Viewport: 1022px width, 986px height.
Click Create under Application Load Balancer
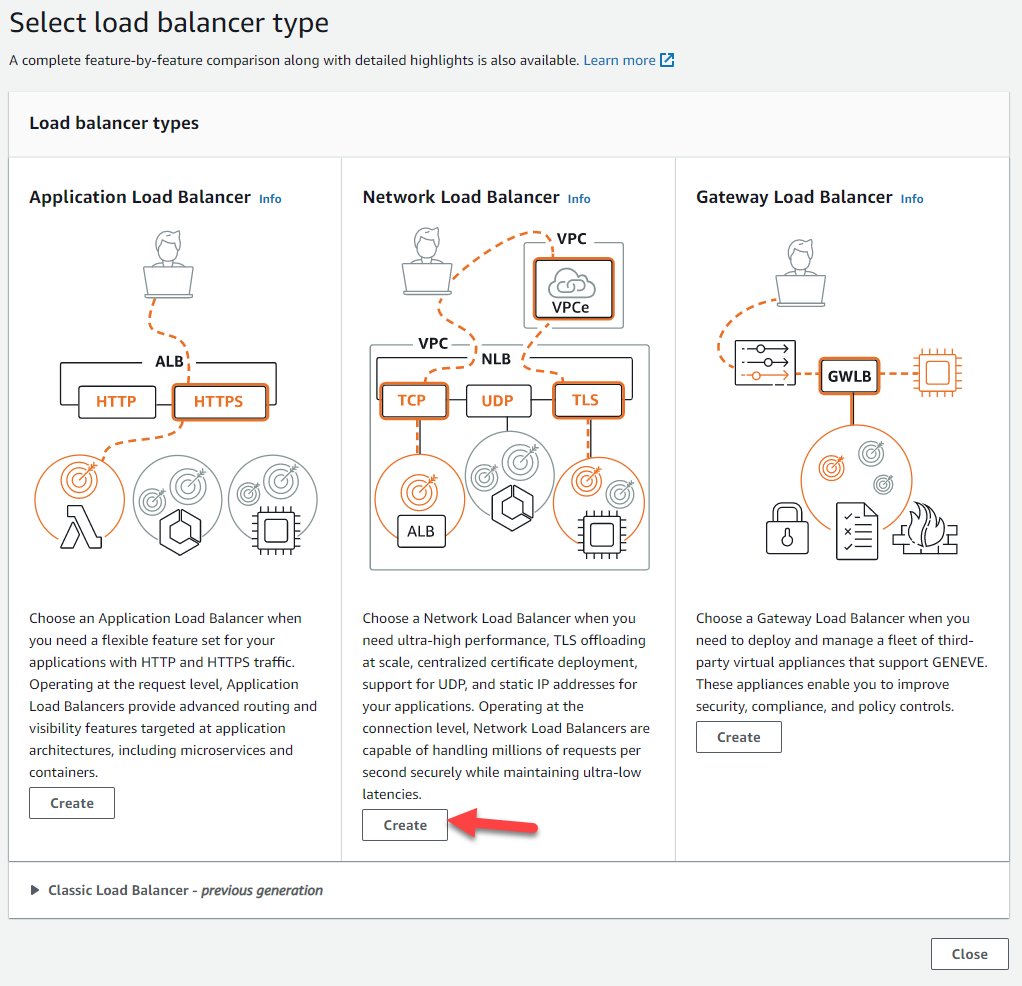click(x=72, y=803)
